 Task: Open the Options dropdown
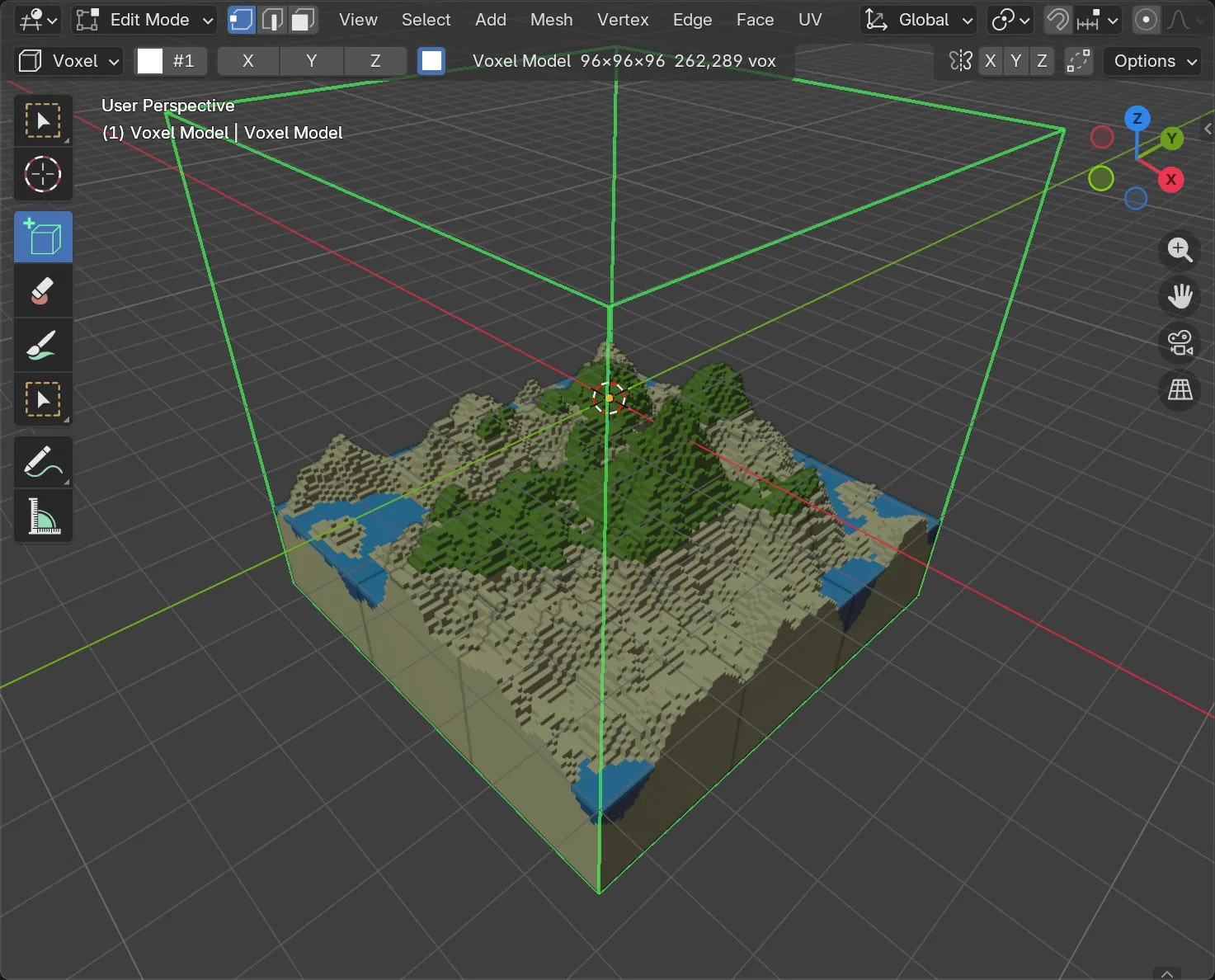pyautogui.click(x=1152, y=61)
